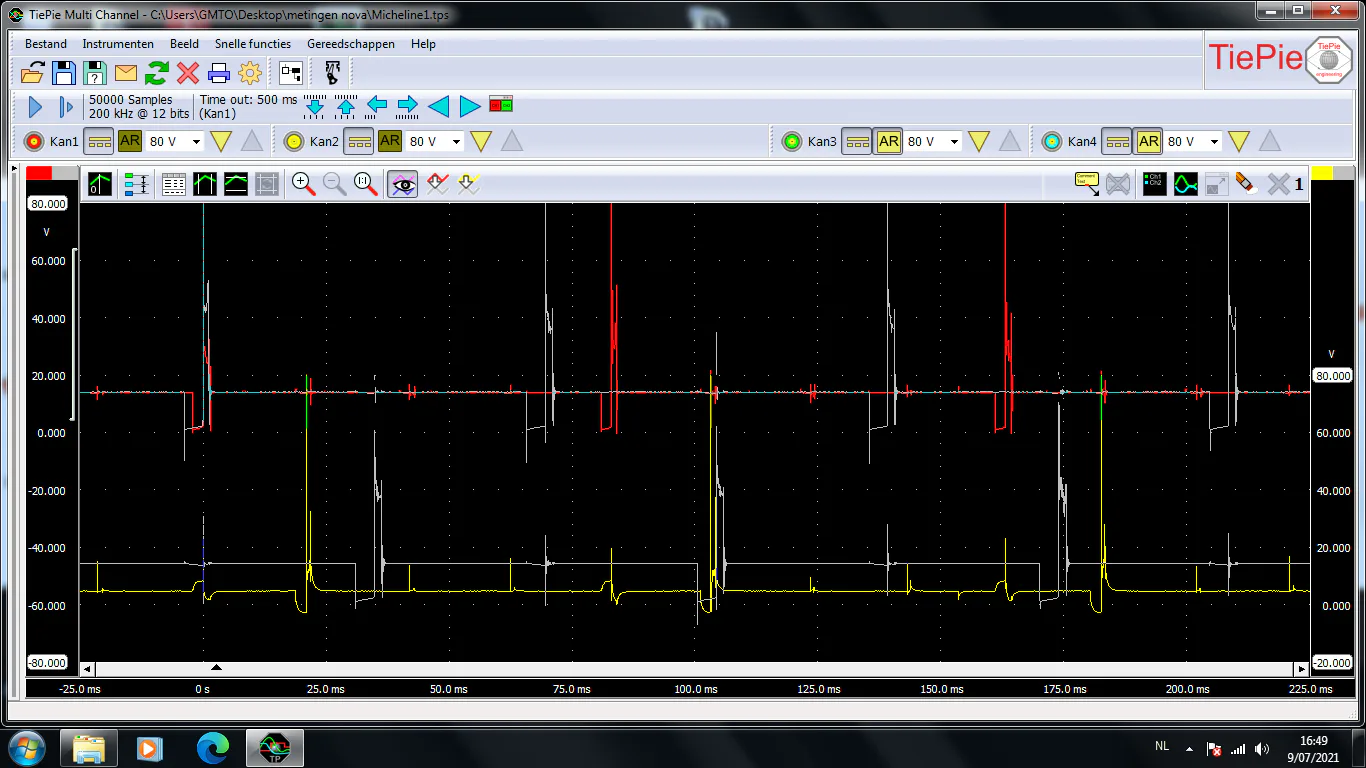
Task: Toggle Kan2 coupling button
Action: (358, 141)
